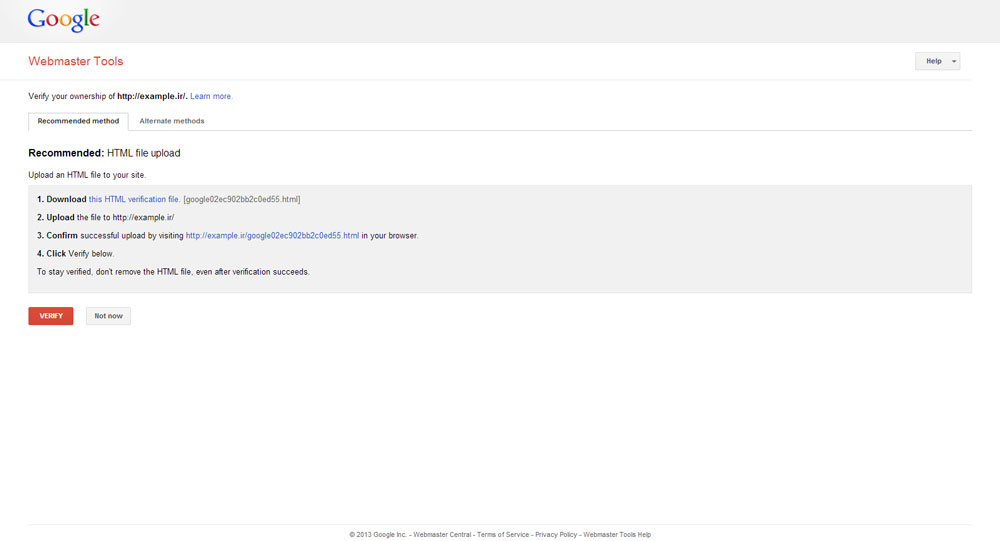Open Webmaster Central footer link
The image size is (1000, 541).
442,535
